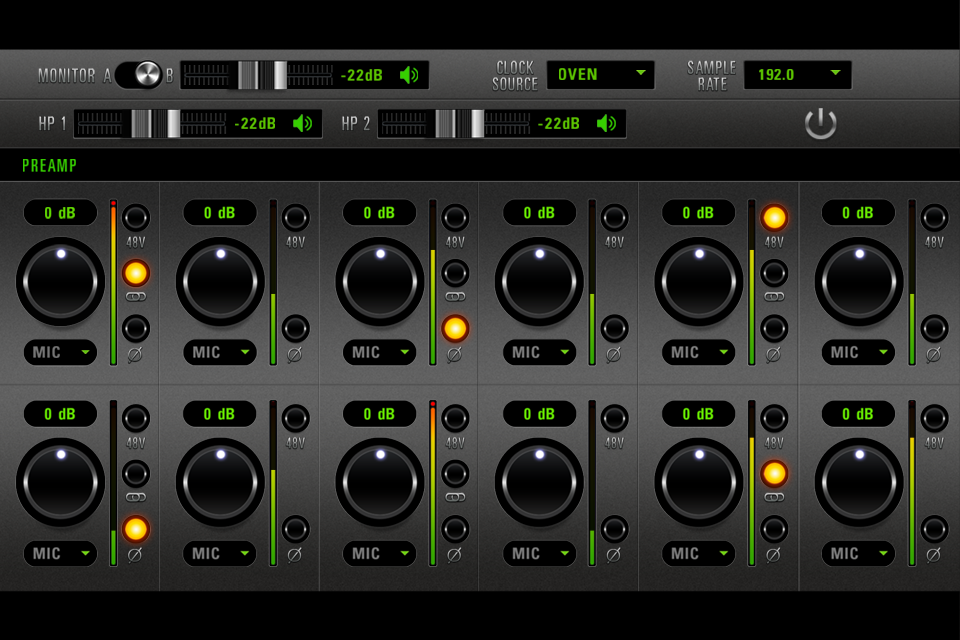The height and width of the screenshot is (640, 960).
Task: Link channels using channel 5's link button
Action: point(774,273)
